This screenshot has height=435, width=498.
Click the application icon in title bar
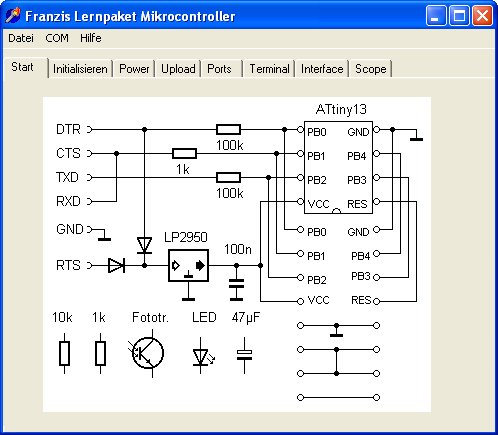pos(13,16)
